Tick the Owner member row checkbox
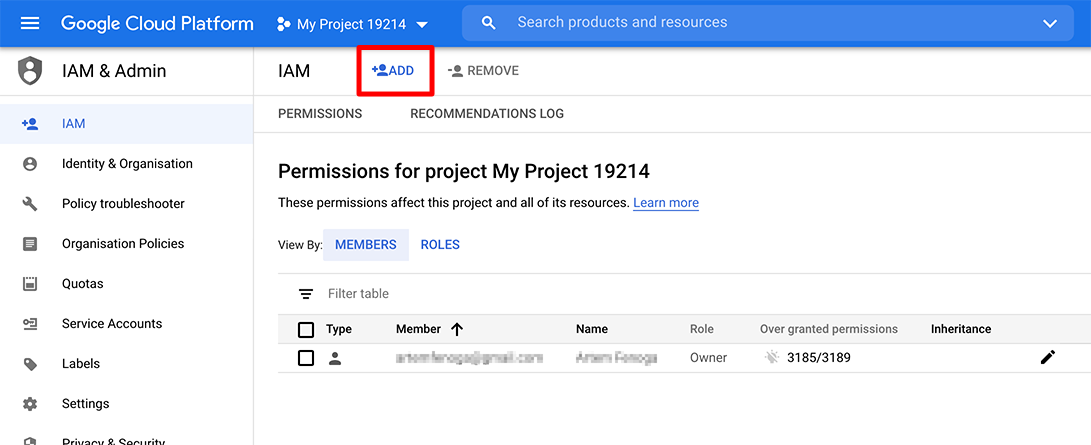Viewport: 1091px width, 445px height. click(306, 358)
